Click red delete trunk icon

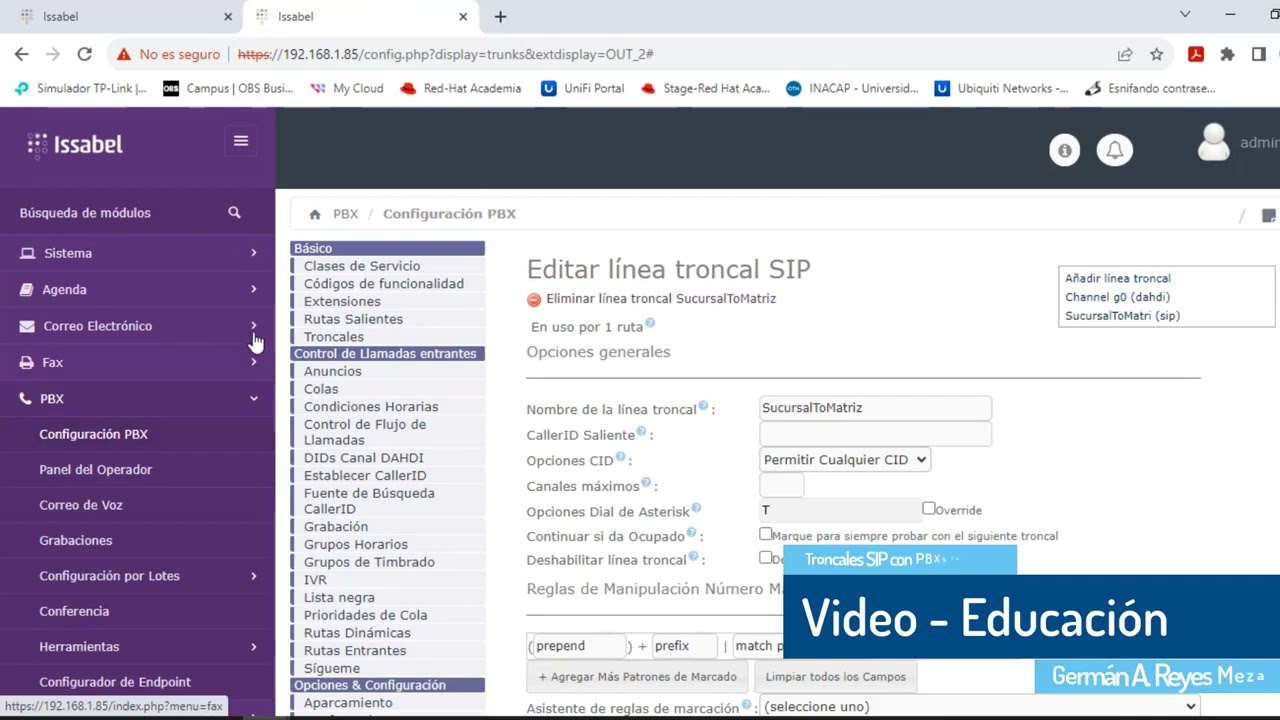coord(534,299)
